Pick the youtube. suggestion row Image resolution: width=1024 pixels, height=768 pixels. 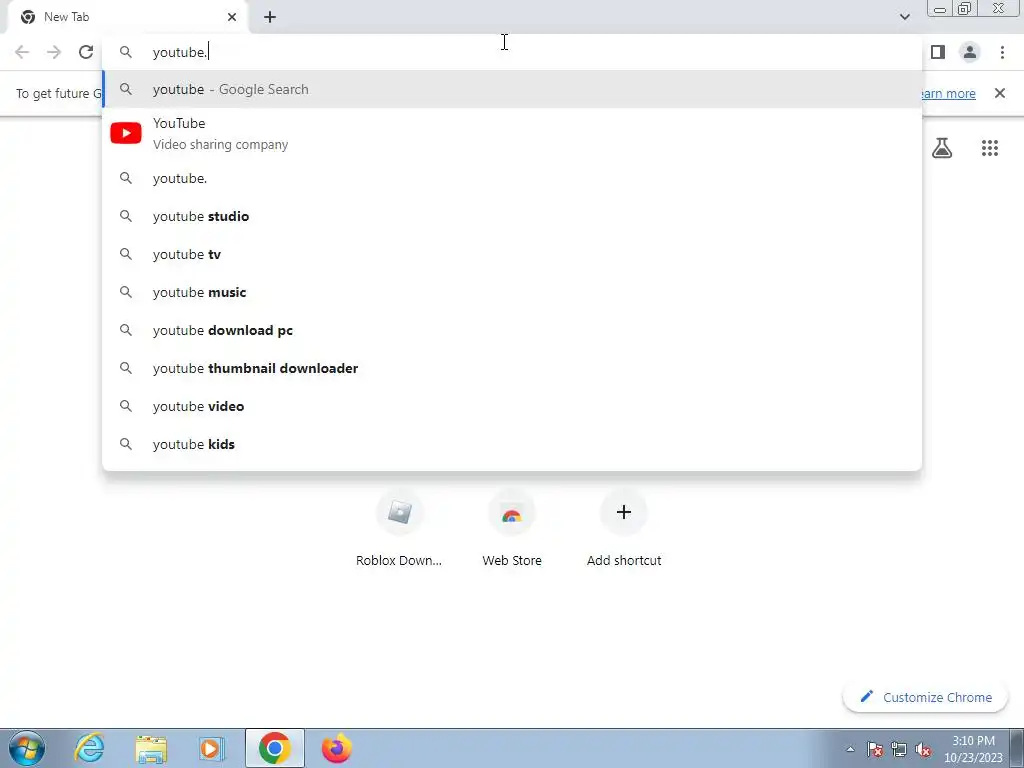coord(512,178)
